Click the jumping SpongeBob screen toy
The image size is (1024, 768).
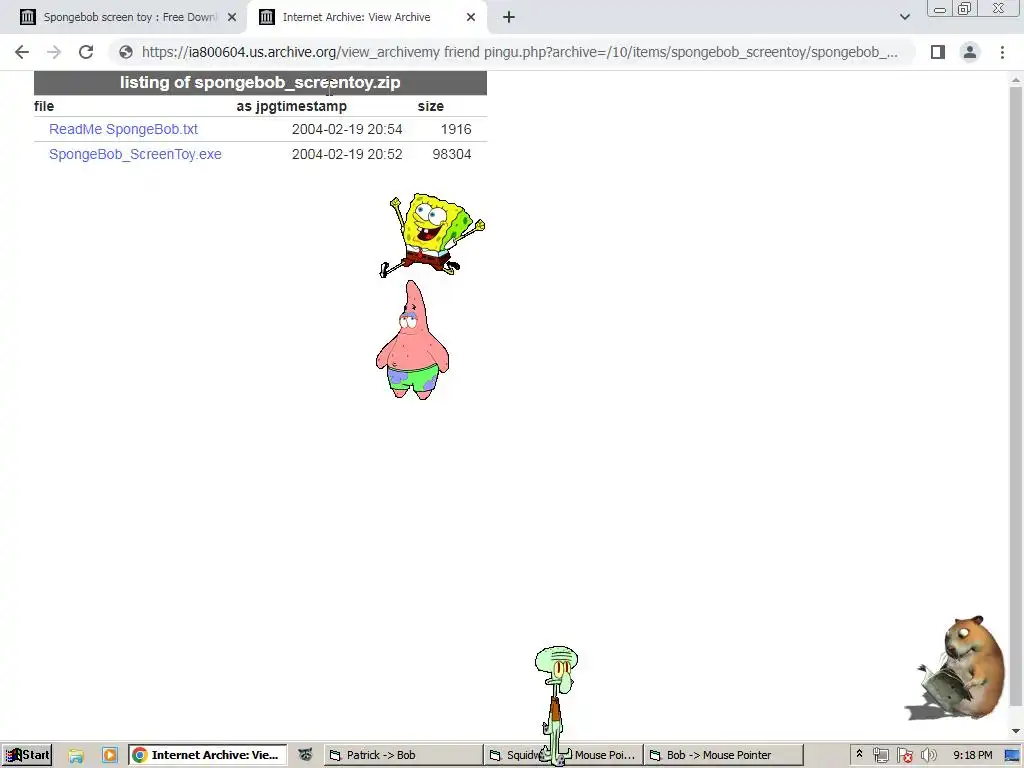(432, 235)
